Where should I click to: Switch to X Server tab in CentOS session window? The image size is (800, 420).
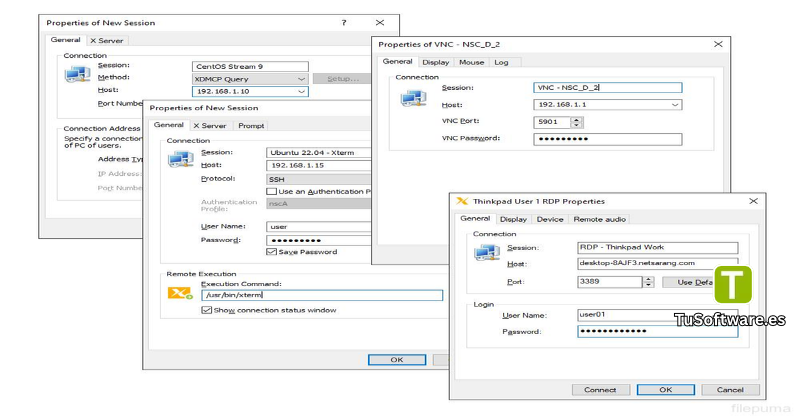[x=107, y=40]
